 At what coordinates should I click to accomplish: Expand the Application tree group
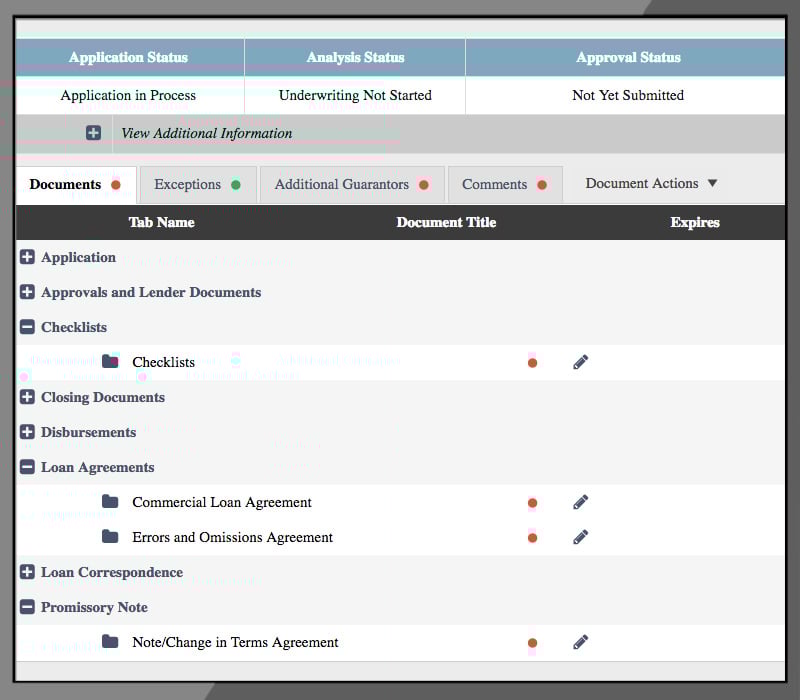pos(27,257)
